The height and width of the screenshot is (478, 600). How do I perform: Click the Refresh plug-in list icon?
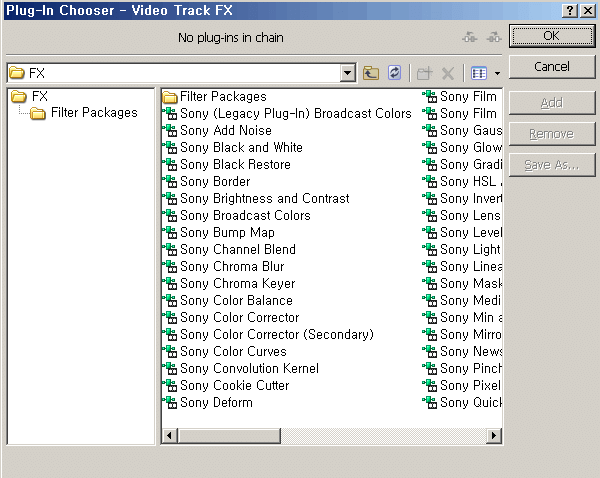[395, 72]
